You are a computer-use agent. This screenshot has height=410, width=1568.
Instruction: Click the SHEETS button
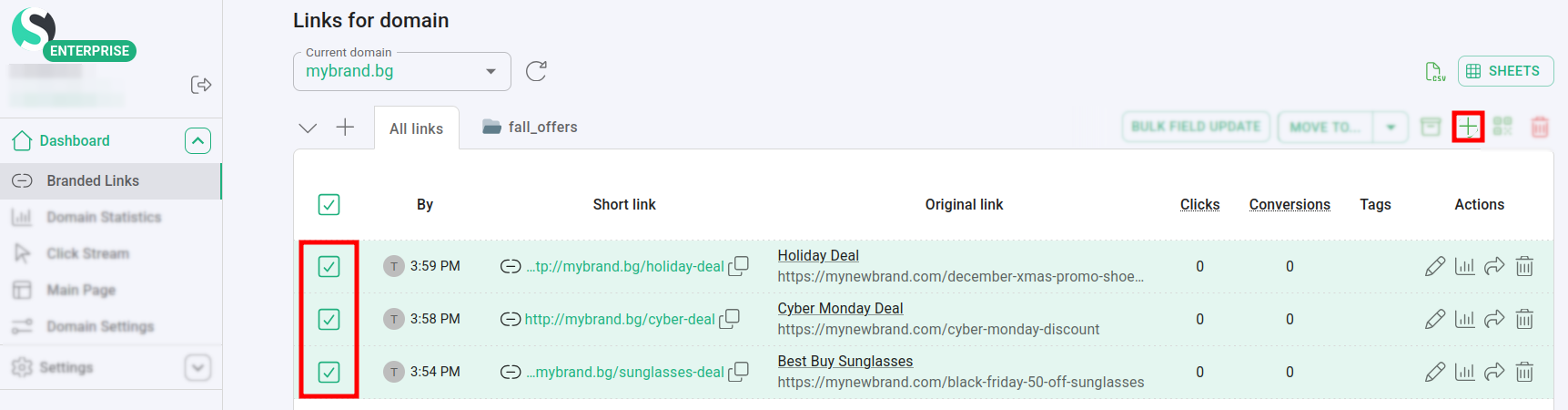[x=1505, y=71]
